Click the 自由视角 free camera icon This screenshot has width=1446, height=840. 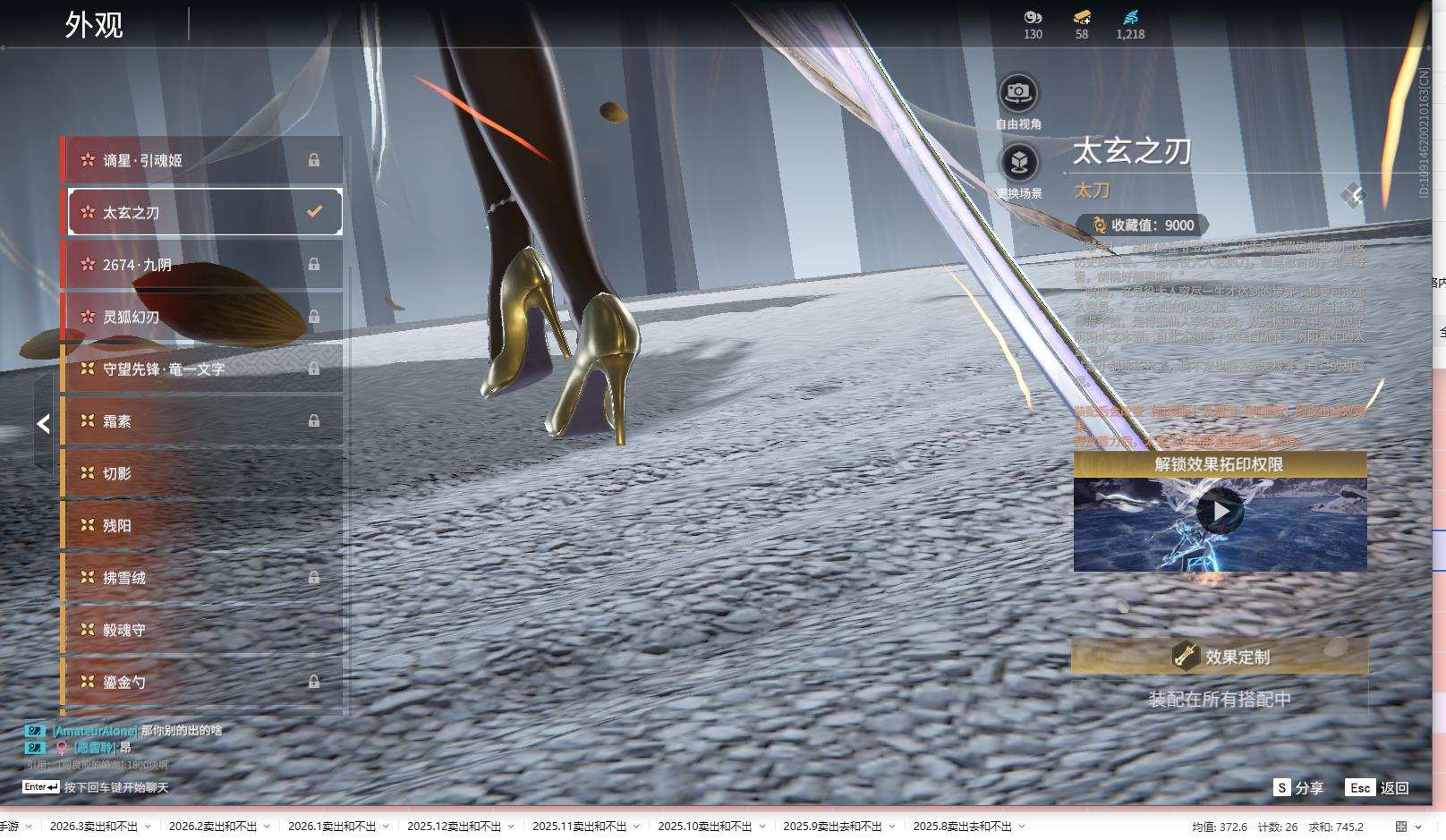(1017, 93)
